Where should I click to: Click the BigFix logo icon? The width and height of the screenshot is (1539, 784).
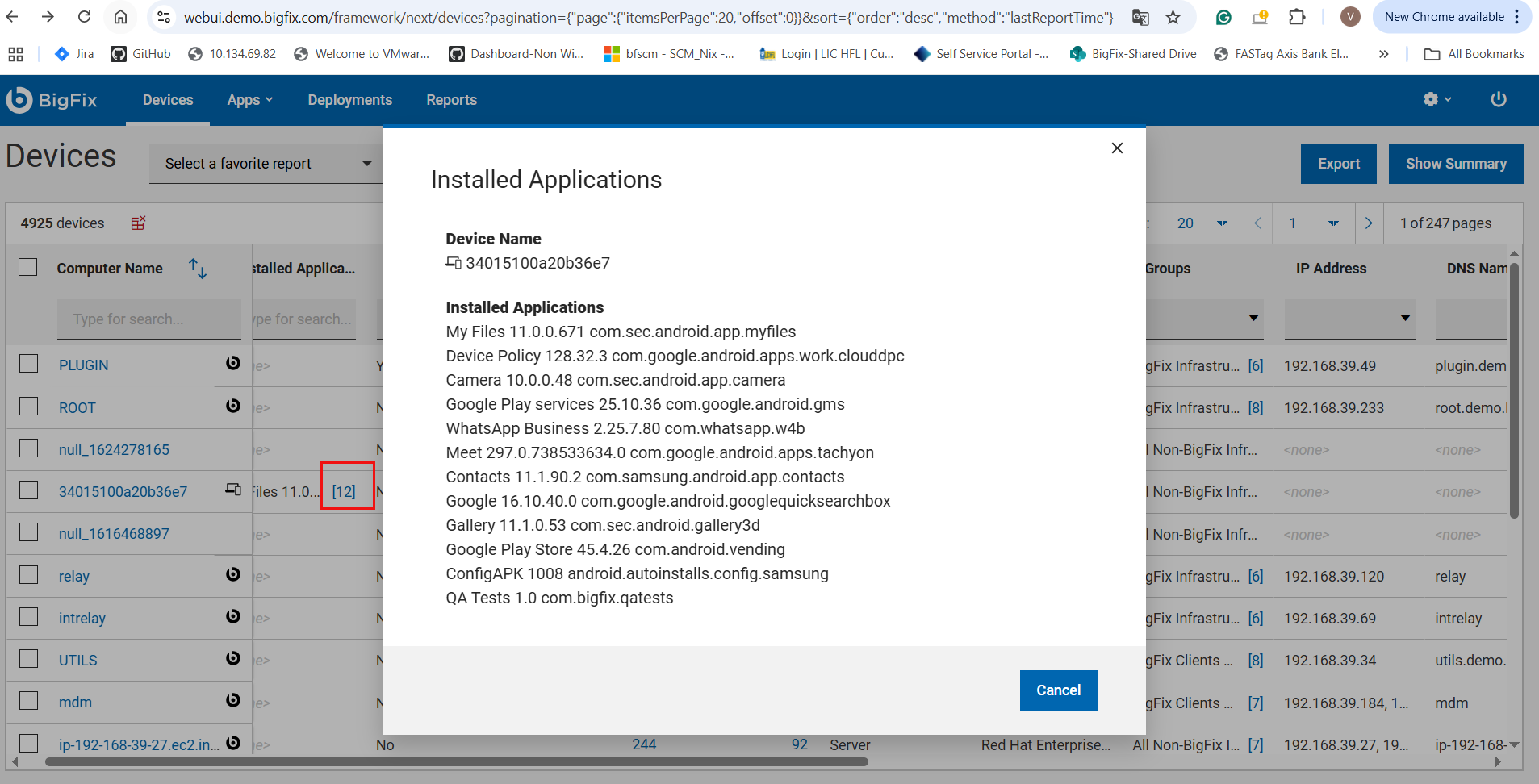pos(19,100)
